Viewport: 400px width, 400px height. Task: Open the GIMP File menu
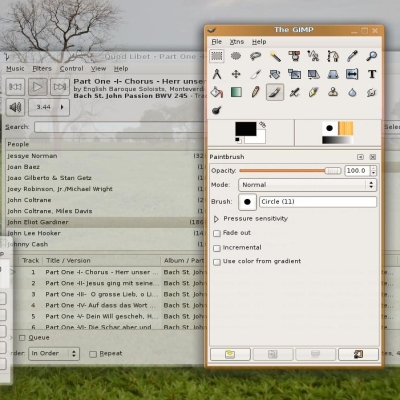click(x=217, y=42)
